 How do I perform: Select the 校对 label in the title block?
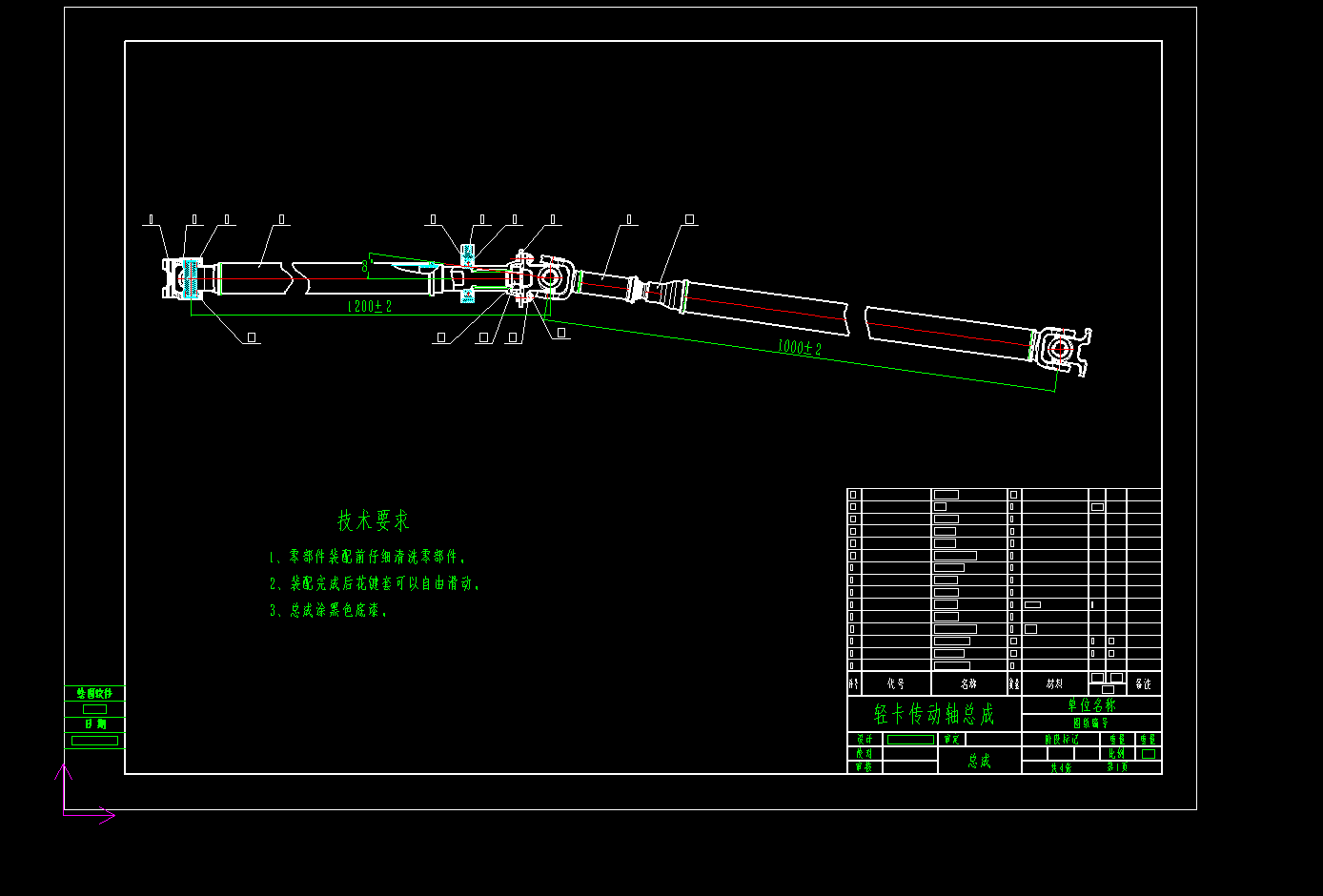pyautogui.click(x=865, y=753)
